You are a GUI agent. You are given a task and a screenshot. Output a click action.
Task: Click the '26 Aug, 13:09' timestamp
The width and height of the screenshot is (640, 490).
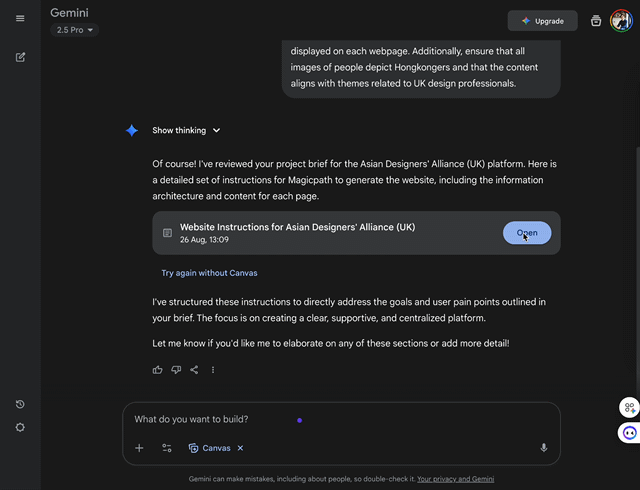(204, 240)
